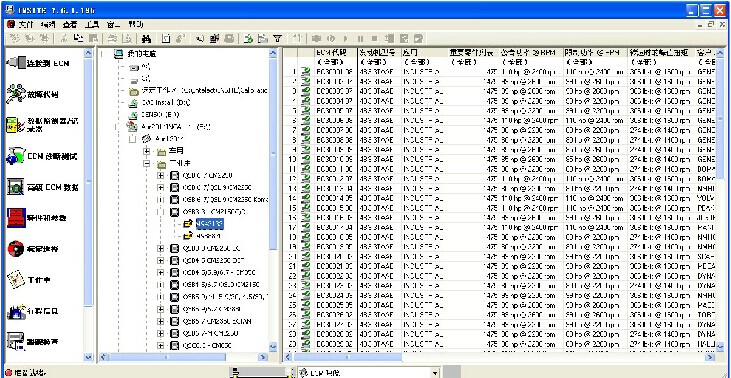This screenshot has height=378, width=731.
Task: Click tree panel horizontal scroll right arrow
Action: pos(263,357)
